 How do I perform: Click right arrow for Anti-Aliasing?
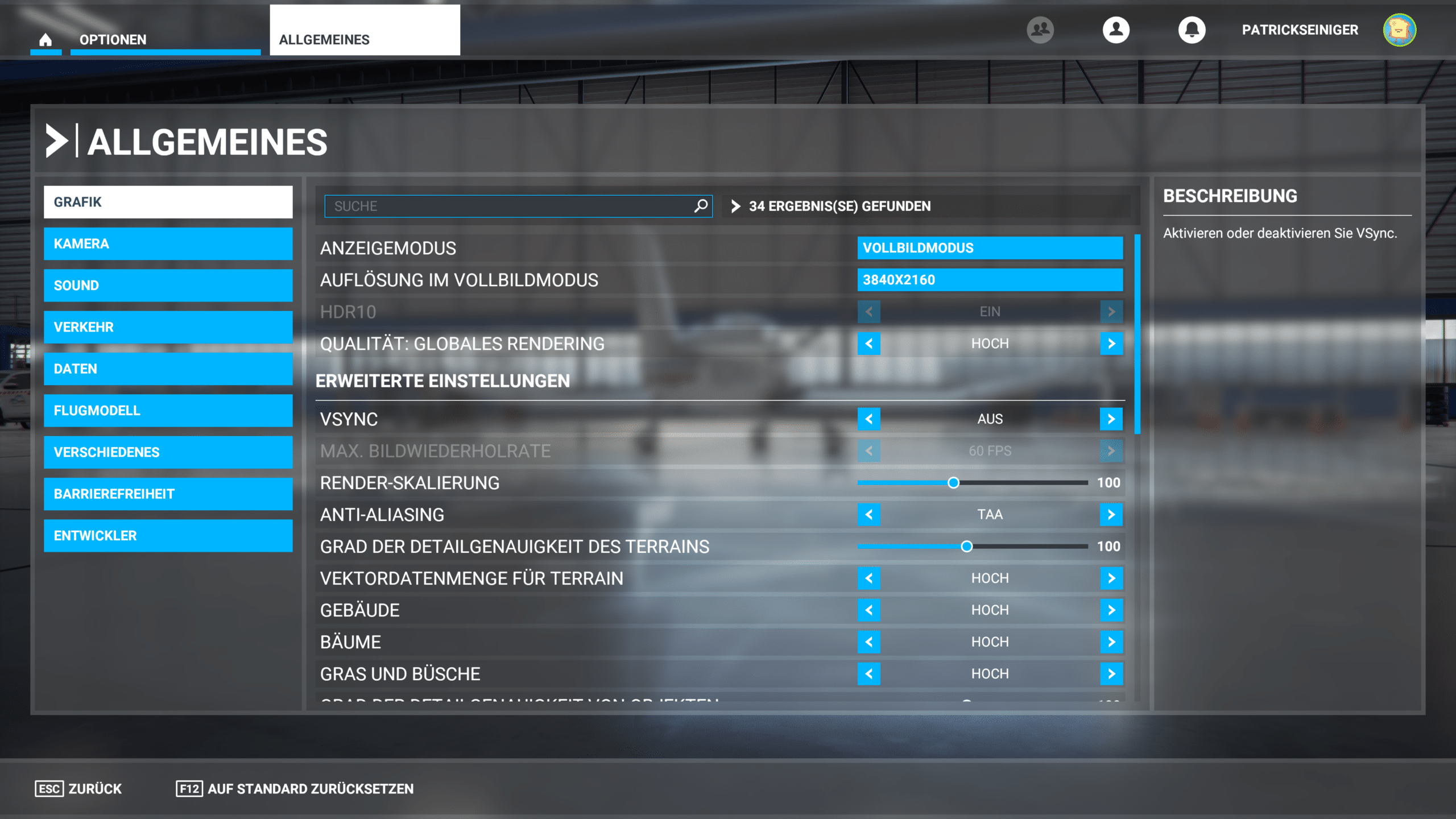tap(1111, 515)
